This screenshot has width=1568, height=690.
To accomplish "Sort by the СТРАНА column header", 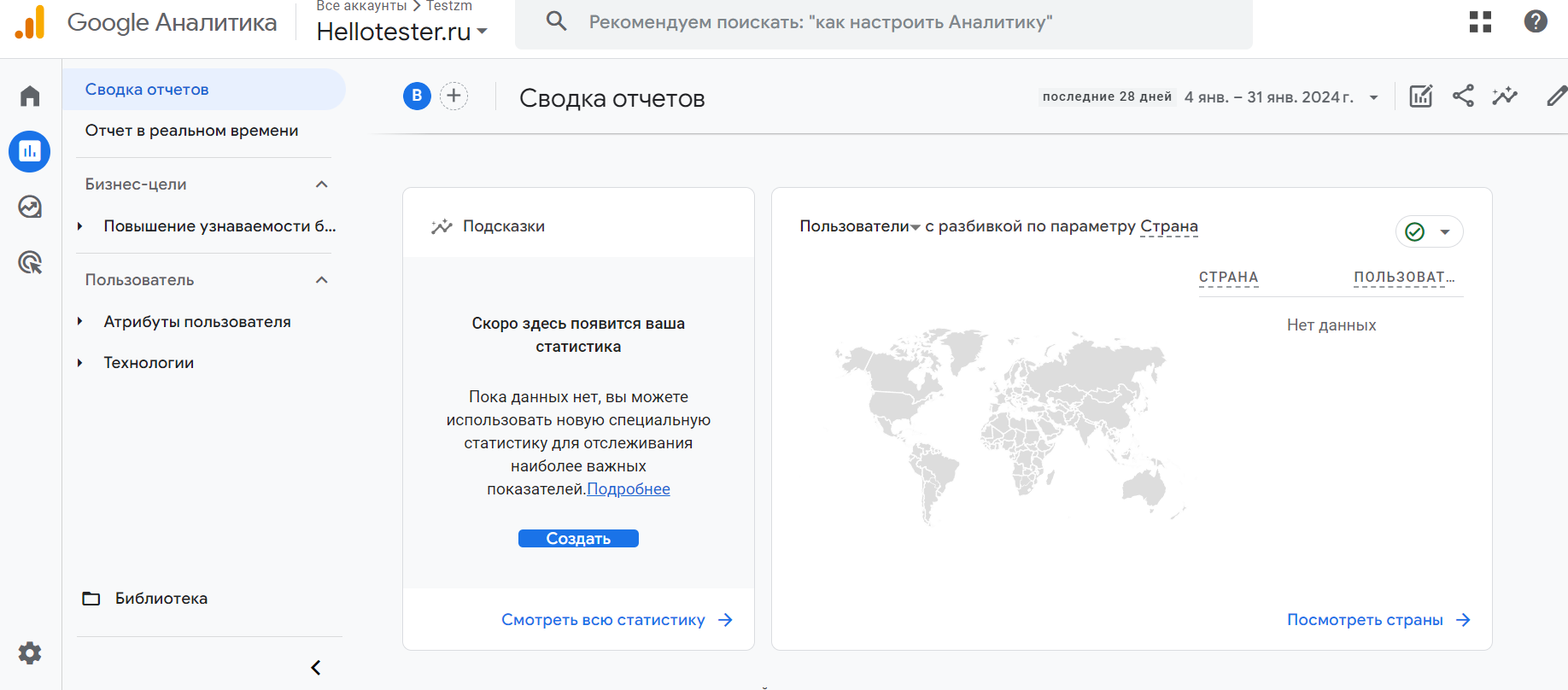I will pos(1228,278).
